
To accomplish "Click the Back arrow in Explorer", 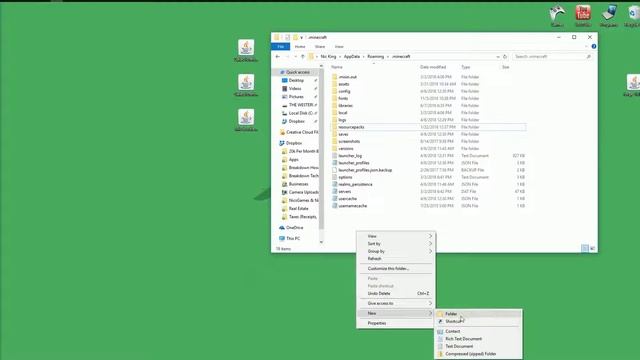I will 278,57.
